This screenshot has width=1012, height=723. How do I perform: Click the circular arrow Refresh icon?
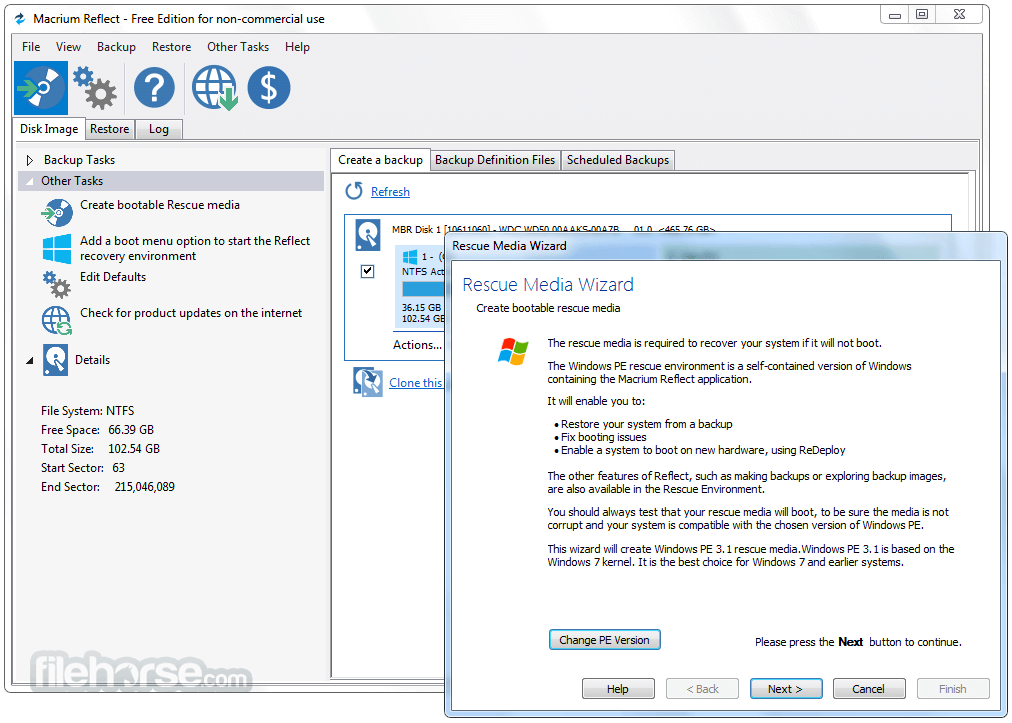pos(354,191)
